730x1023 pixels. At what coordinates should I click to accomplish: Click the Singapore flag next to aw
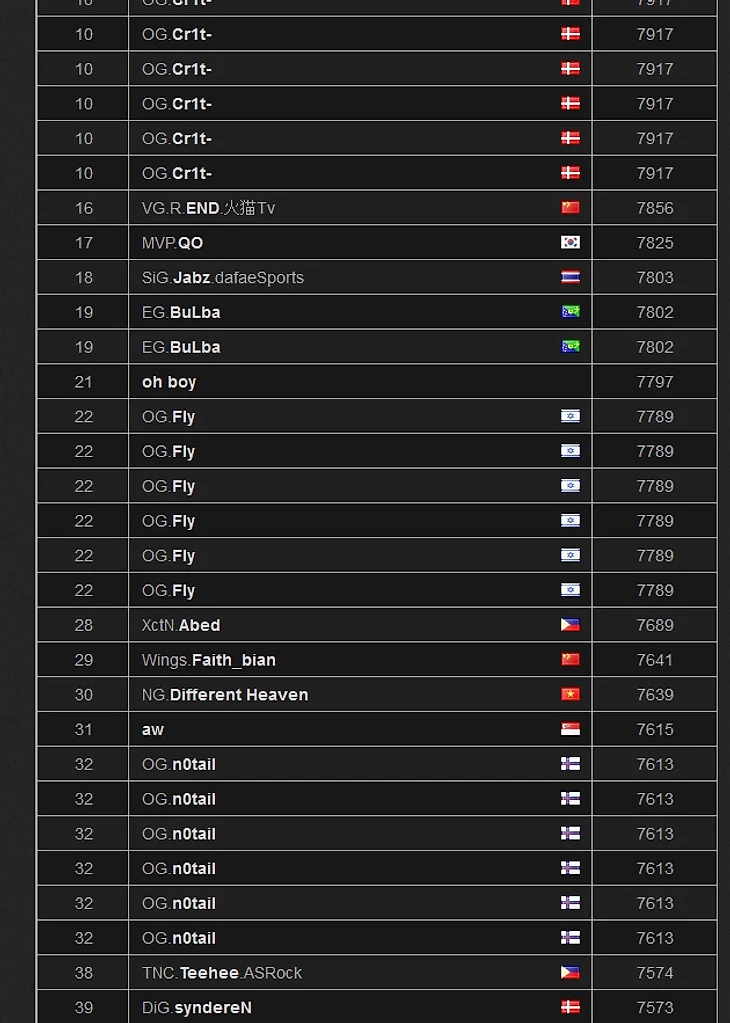570,729
